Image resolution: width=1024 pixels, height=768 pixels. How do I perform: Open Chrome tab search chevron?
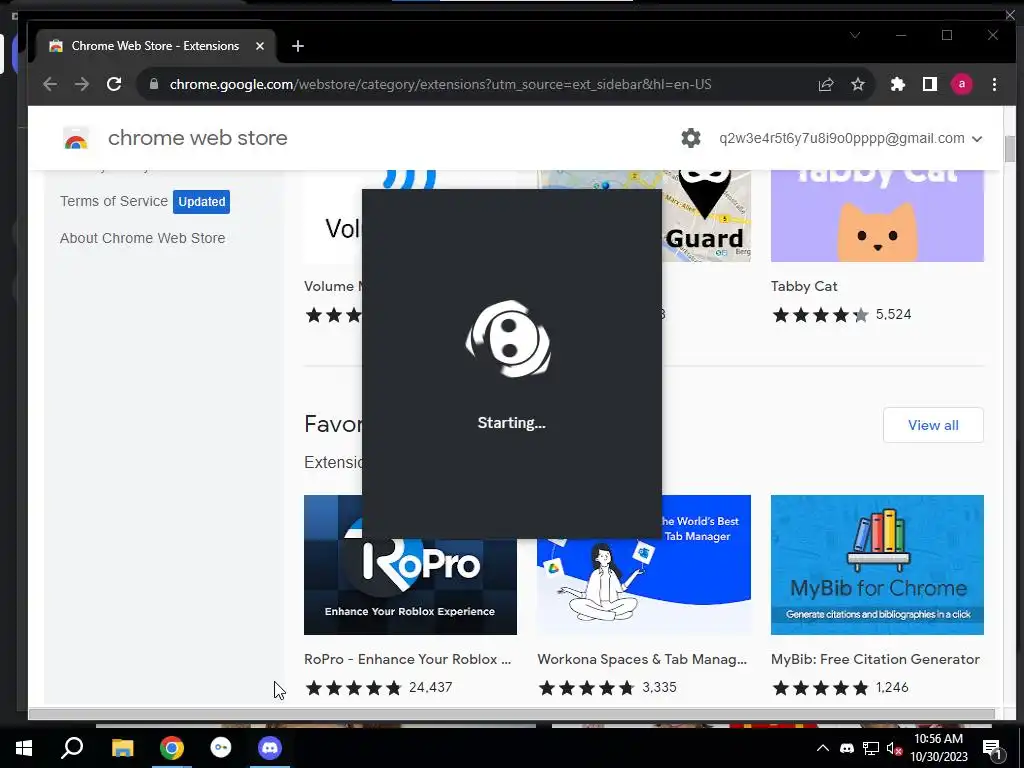pos(855,35)
